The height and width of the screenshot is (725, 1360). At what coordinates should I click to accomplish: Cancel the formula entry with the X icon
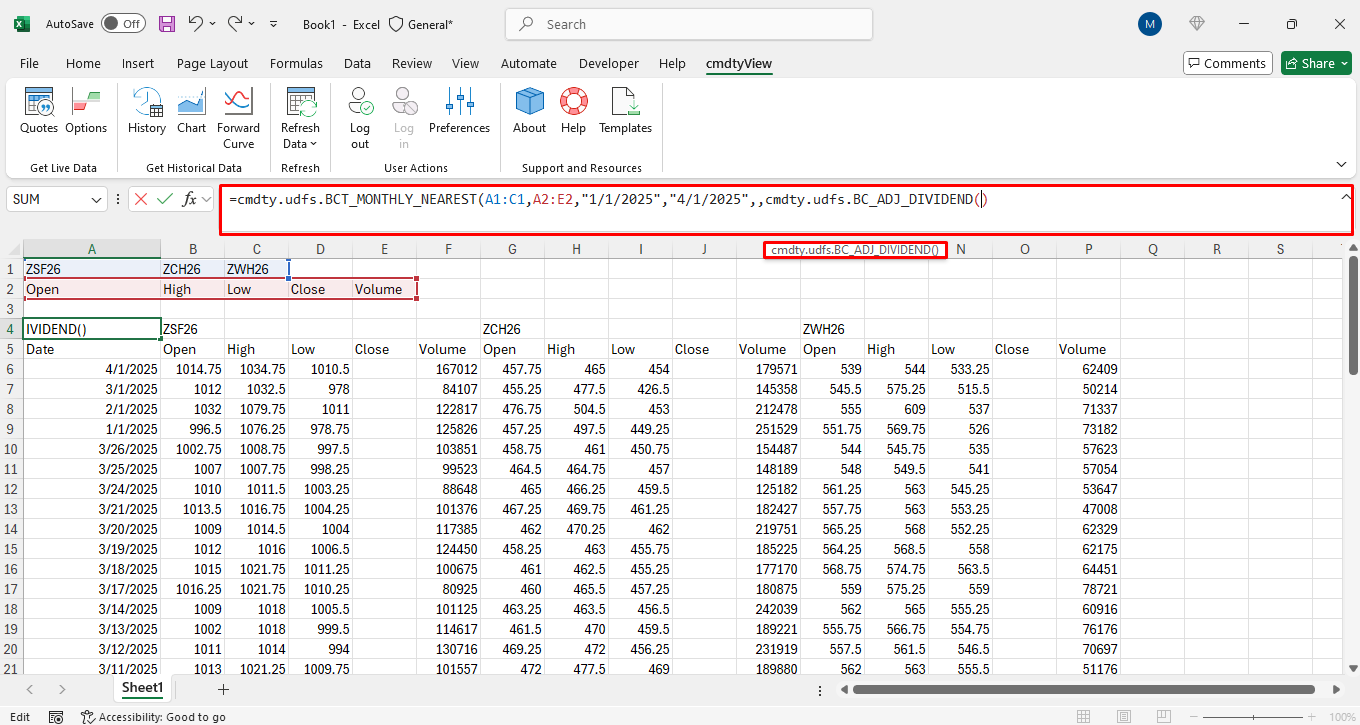click(x=141, y=199)
